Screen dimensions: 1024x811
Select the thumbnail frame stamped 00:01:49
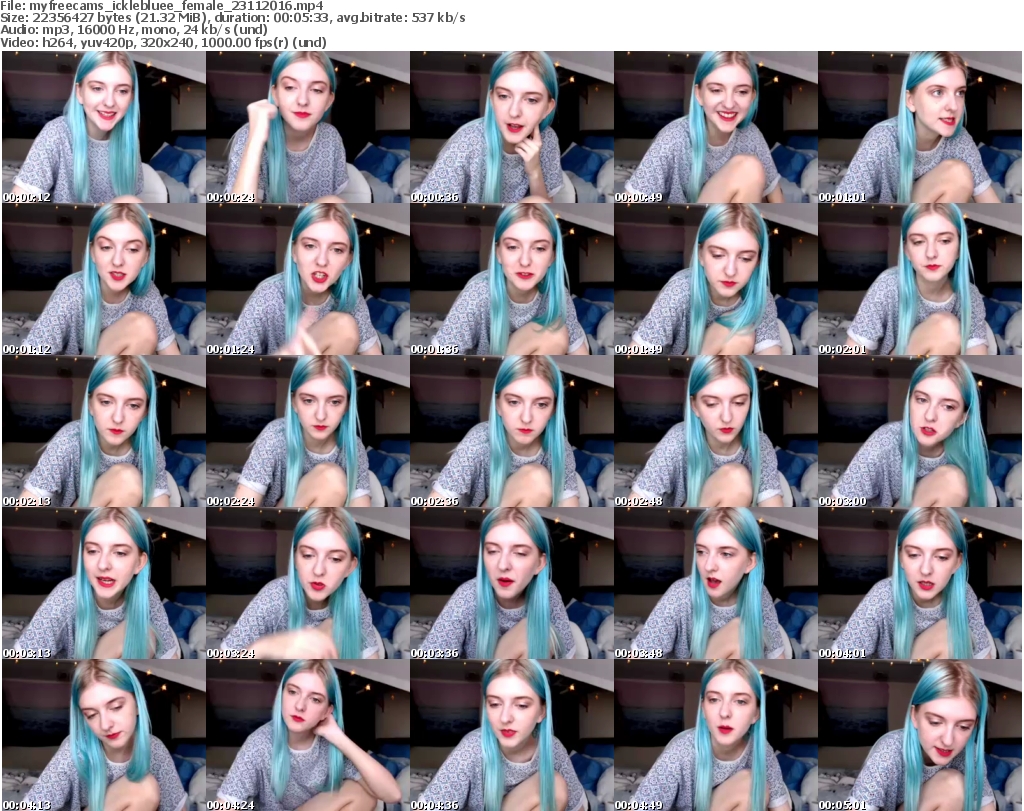716,279
